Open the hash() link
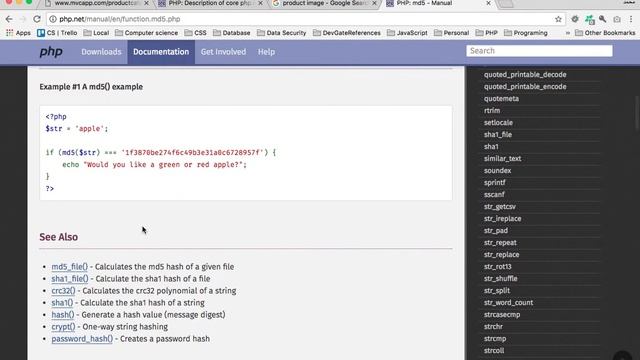640x360 pixels. (x=63, y=315)
